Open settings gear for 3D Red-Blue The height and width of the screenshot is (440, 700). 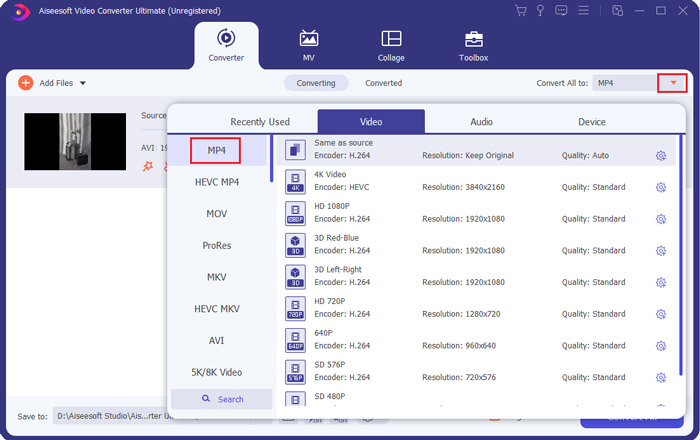click(661, 250)
